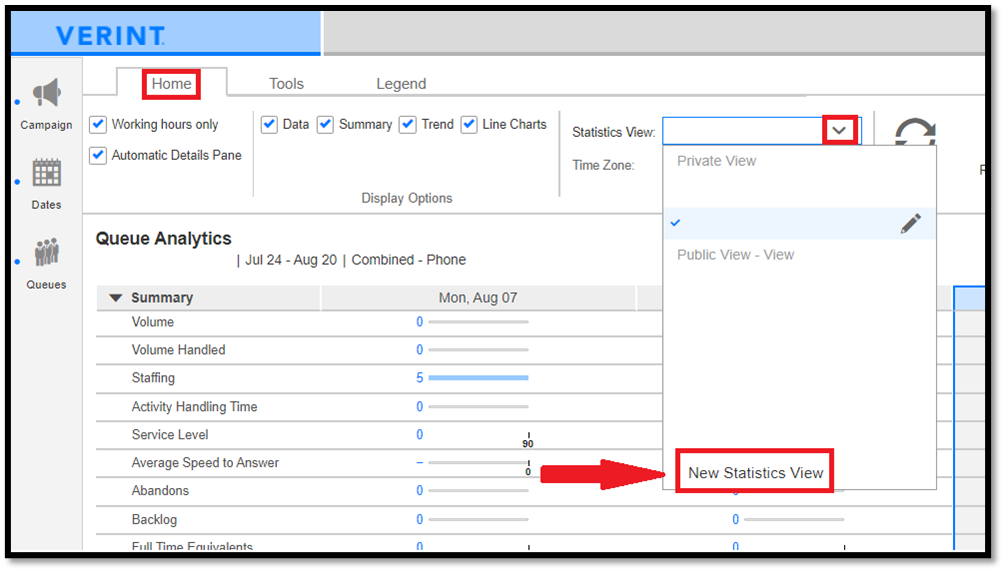Select Private View option

pyautogui.click(x=717, y=161)
